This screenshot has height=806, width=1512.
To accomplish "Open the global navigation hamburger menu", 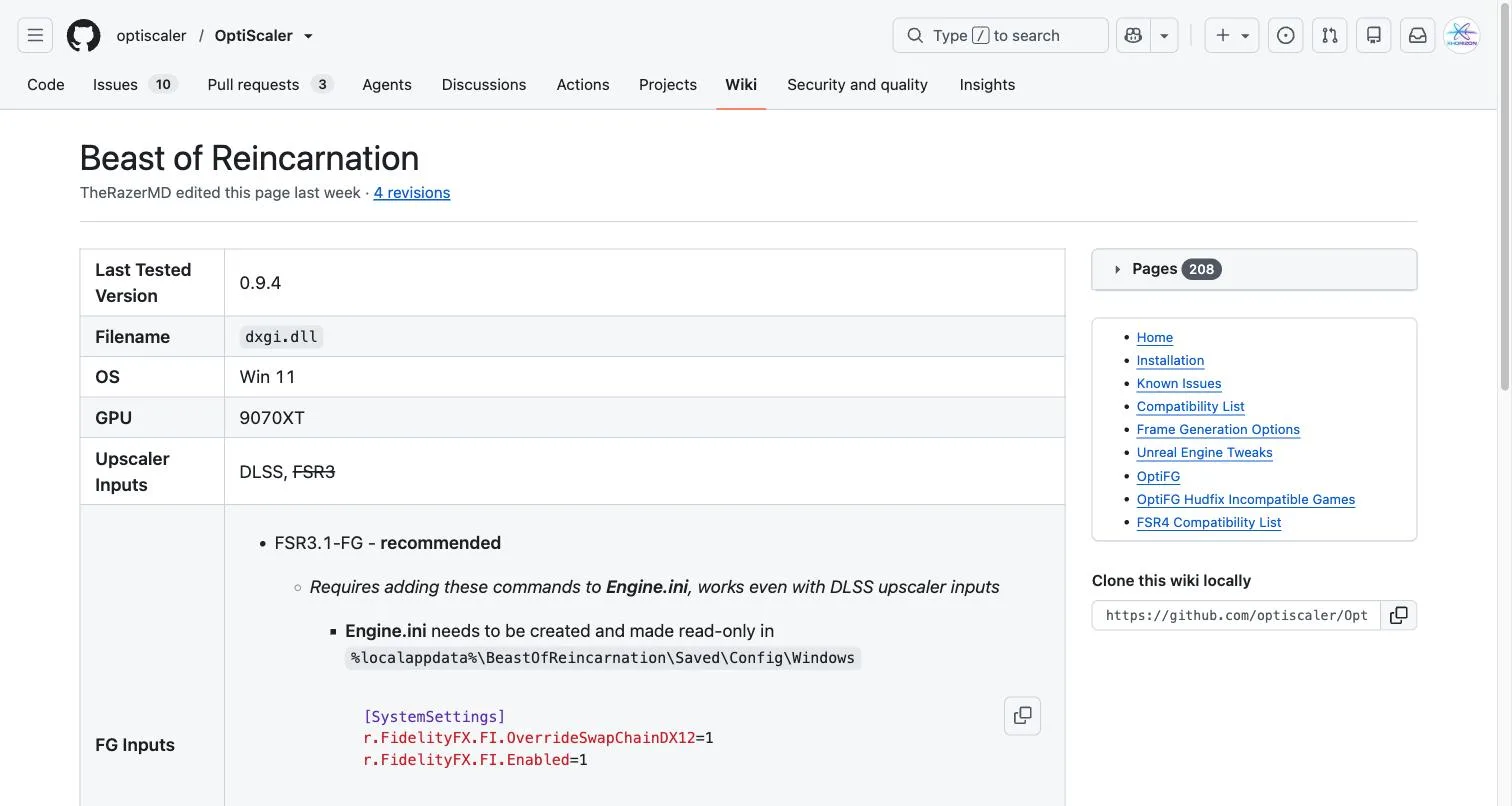I will [x=35, y=35].
